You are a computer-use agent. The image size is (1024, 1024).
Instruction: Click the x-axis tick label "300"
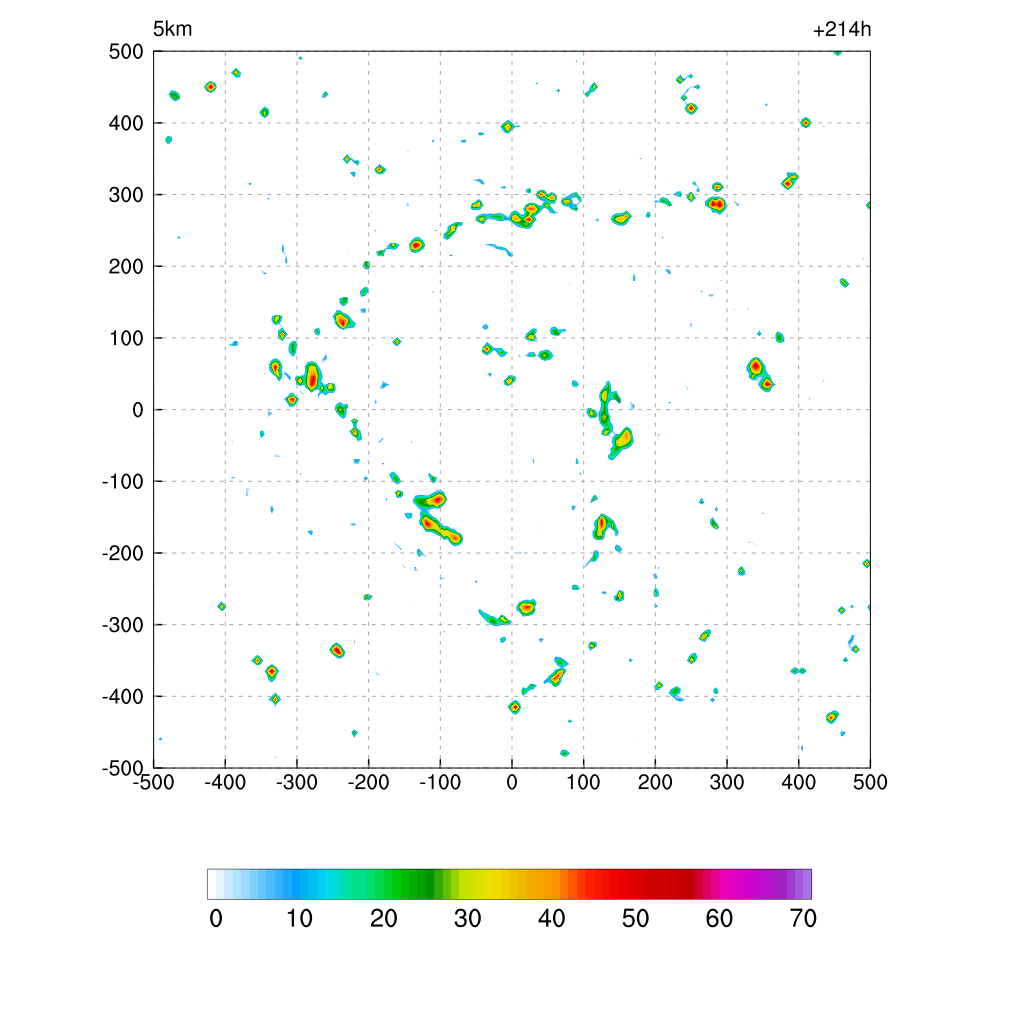727,782
